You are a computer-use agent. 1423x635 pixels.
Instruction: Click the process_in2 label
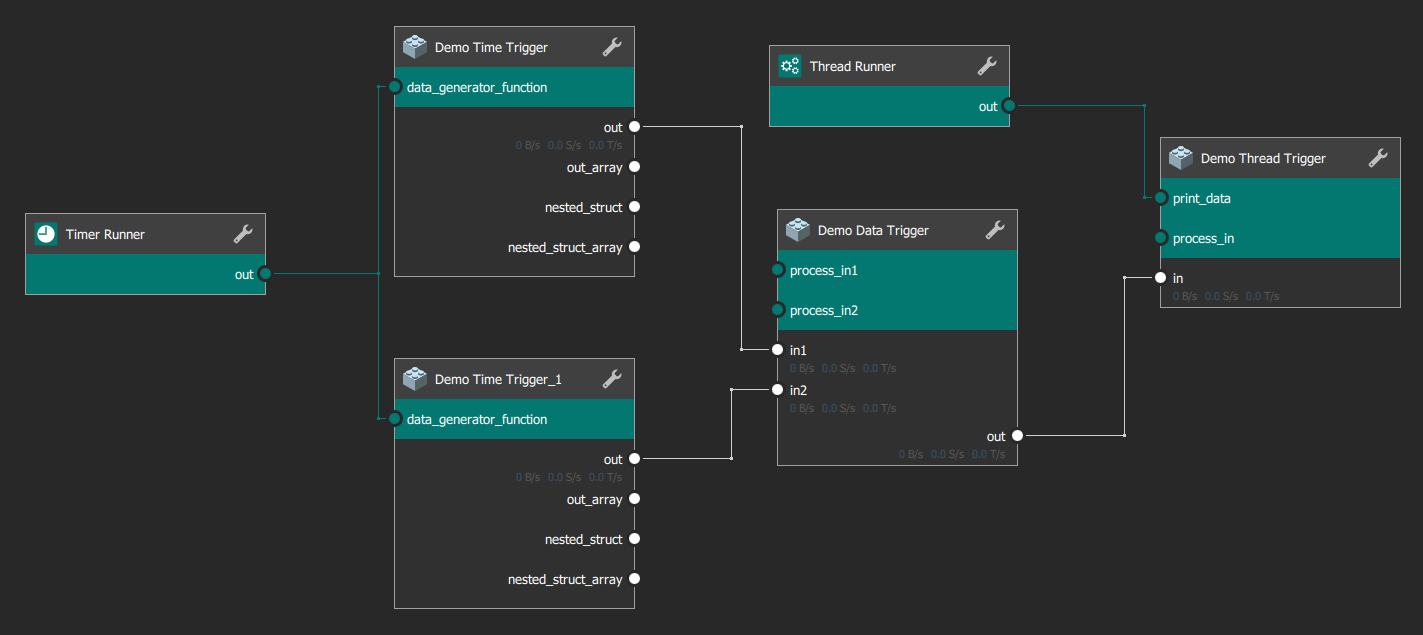(x=824, y=310)
